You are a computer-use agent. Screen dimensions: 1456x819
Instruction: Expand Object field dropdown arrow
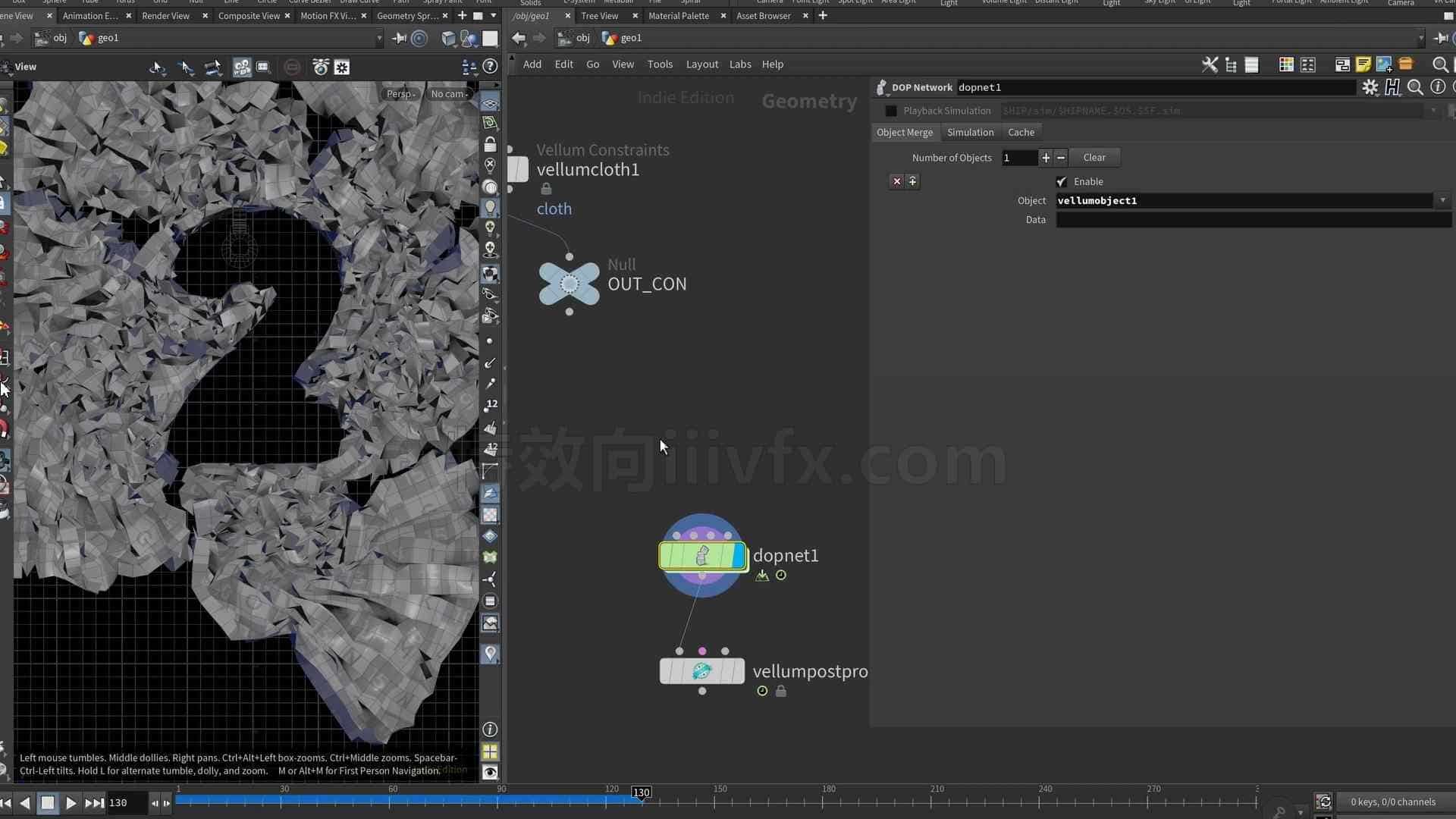click(1442, 201)
